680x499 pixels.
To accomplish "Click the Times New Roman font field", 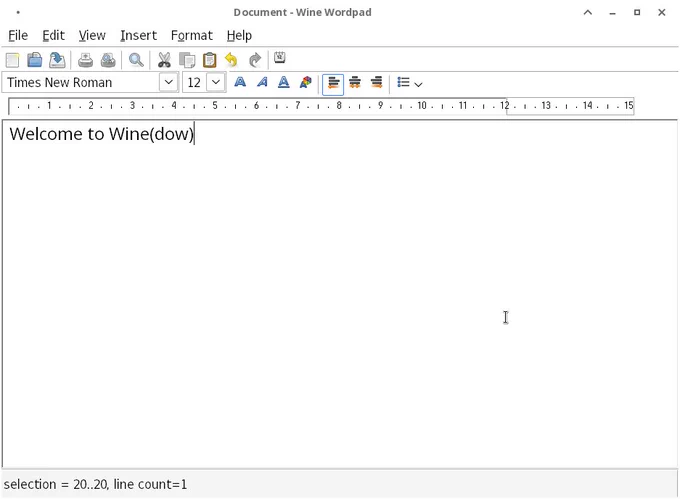I will (x=81, y=82).
